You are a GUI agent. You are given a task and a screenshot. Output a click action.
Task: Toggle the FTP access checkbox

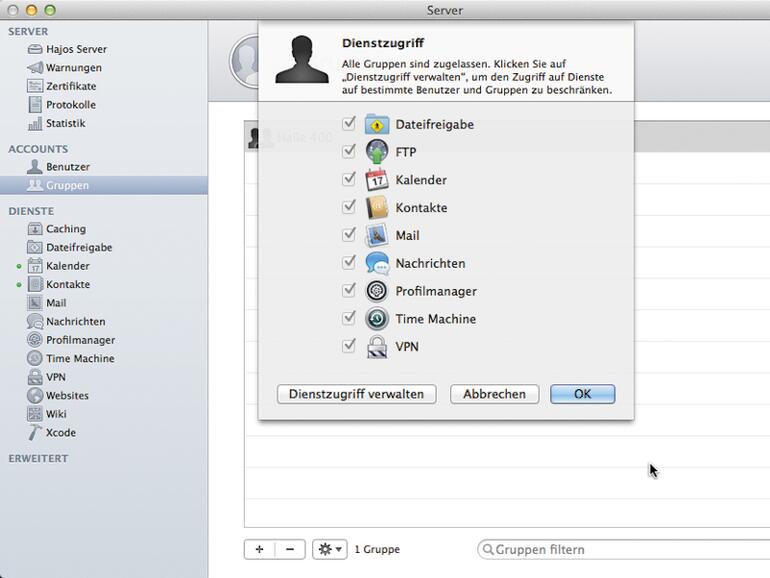[349, 151]
